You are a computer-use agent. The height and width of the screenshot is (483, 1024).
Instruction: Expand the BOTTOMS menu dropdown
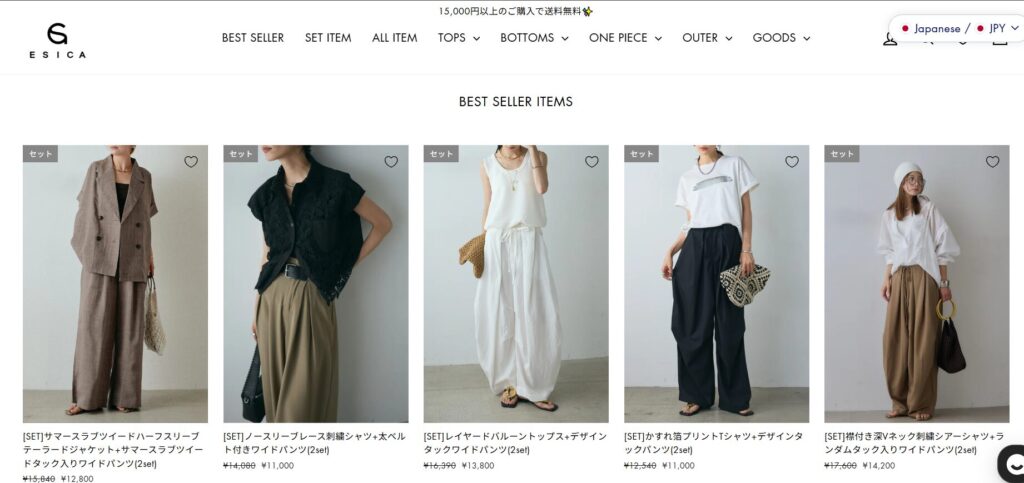pos(534,38)
